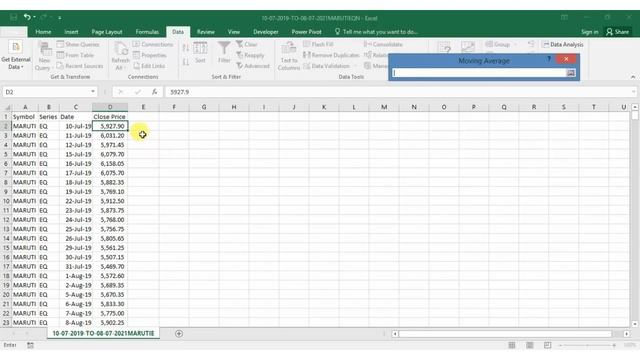Viewport: 640px width, 360px height.
Task: Launch Text to Columns
Action: (x=289, y=56)
